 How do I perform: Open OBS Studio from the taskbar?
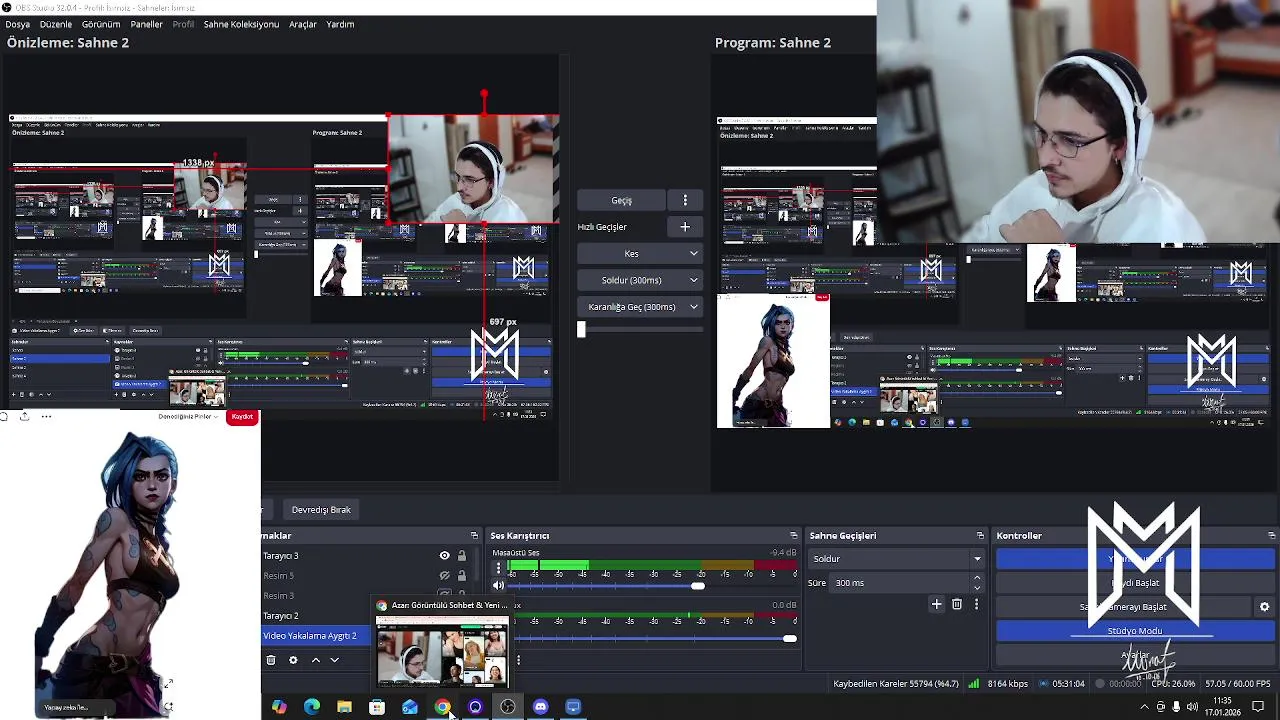tap(508, 707)
